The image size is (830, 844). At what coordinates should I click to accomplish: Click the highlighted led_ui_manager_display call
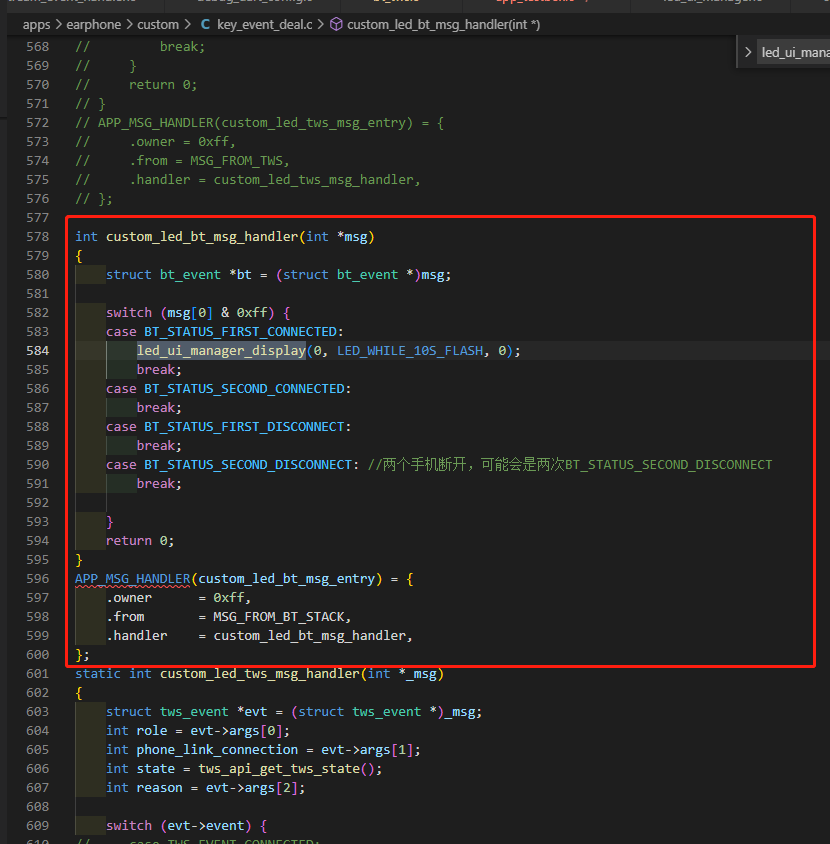click(221, 351)
